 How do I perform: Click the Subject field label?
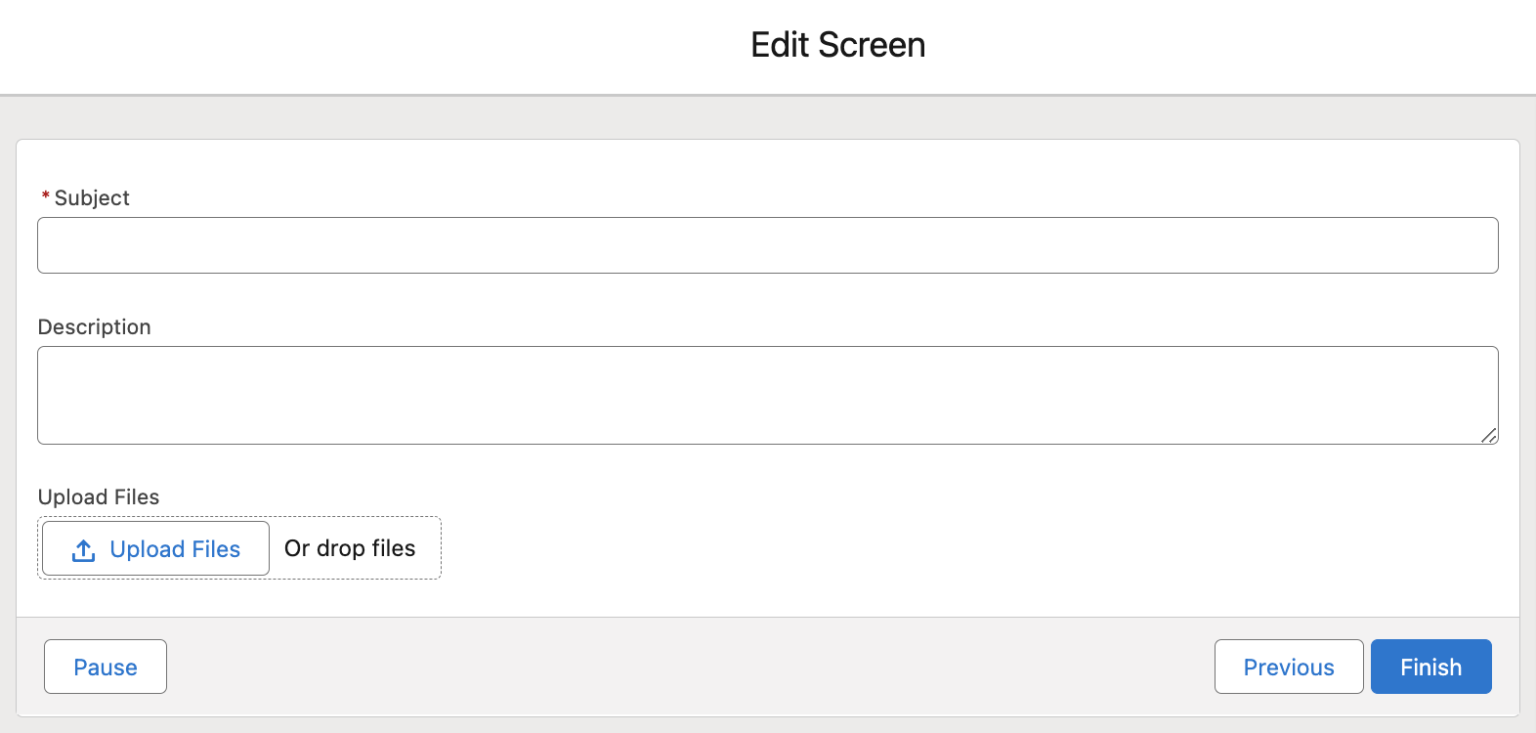click(x=91, y=198)
